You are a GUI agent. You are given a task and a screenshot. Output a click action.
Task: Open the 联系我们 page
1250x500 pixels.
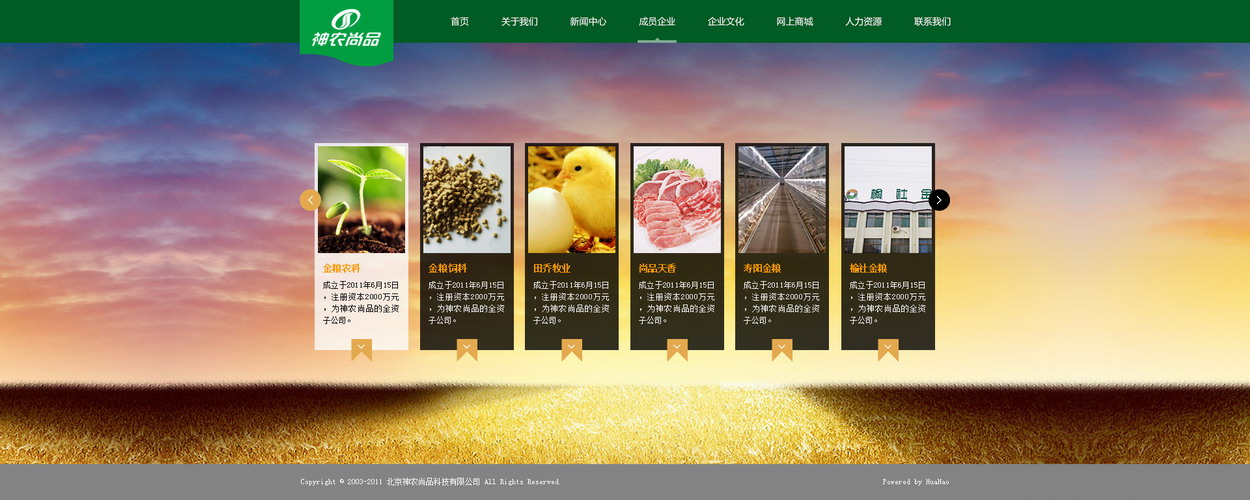click(x=932, y=22)
